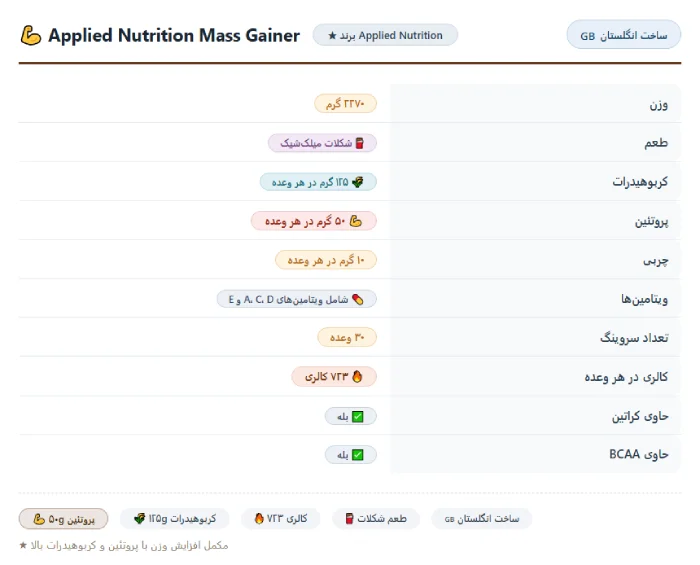Select the Applied Nutrition brand badge
The height and width of the screenshot is (565, 700).
[385, 35]
